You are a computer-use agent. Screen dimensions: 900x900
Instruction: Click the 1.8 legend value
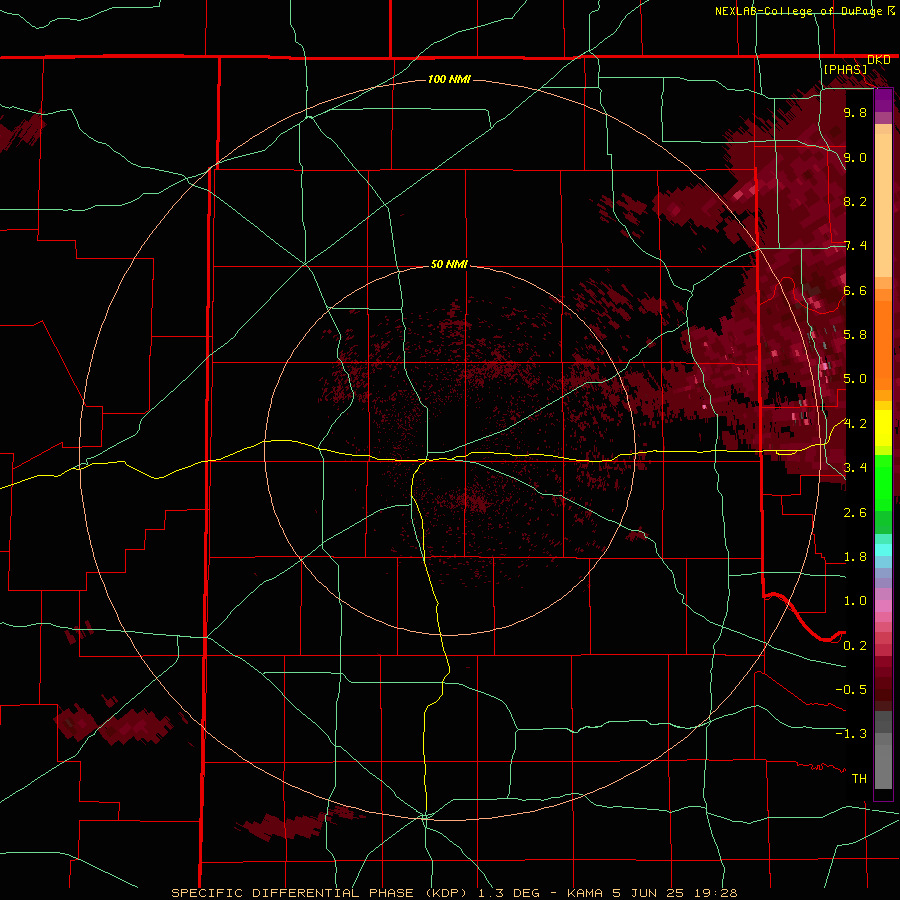[855, 556]
